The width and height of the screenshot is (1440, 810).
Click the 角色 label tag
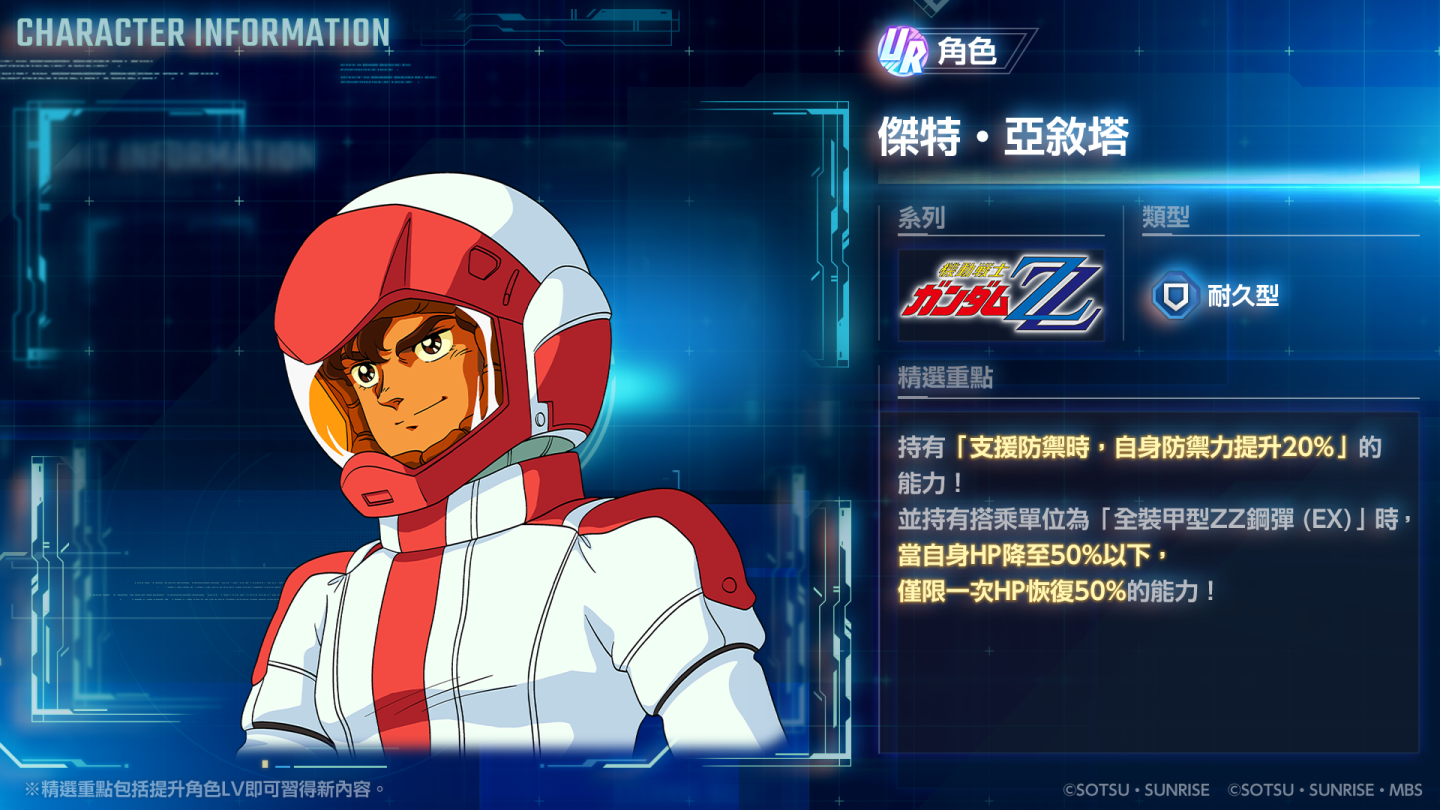(967, 51)
